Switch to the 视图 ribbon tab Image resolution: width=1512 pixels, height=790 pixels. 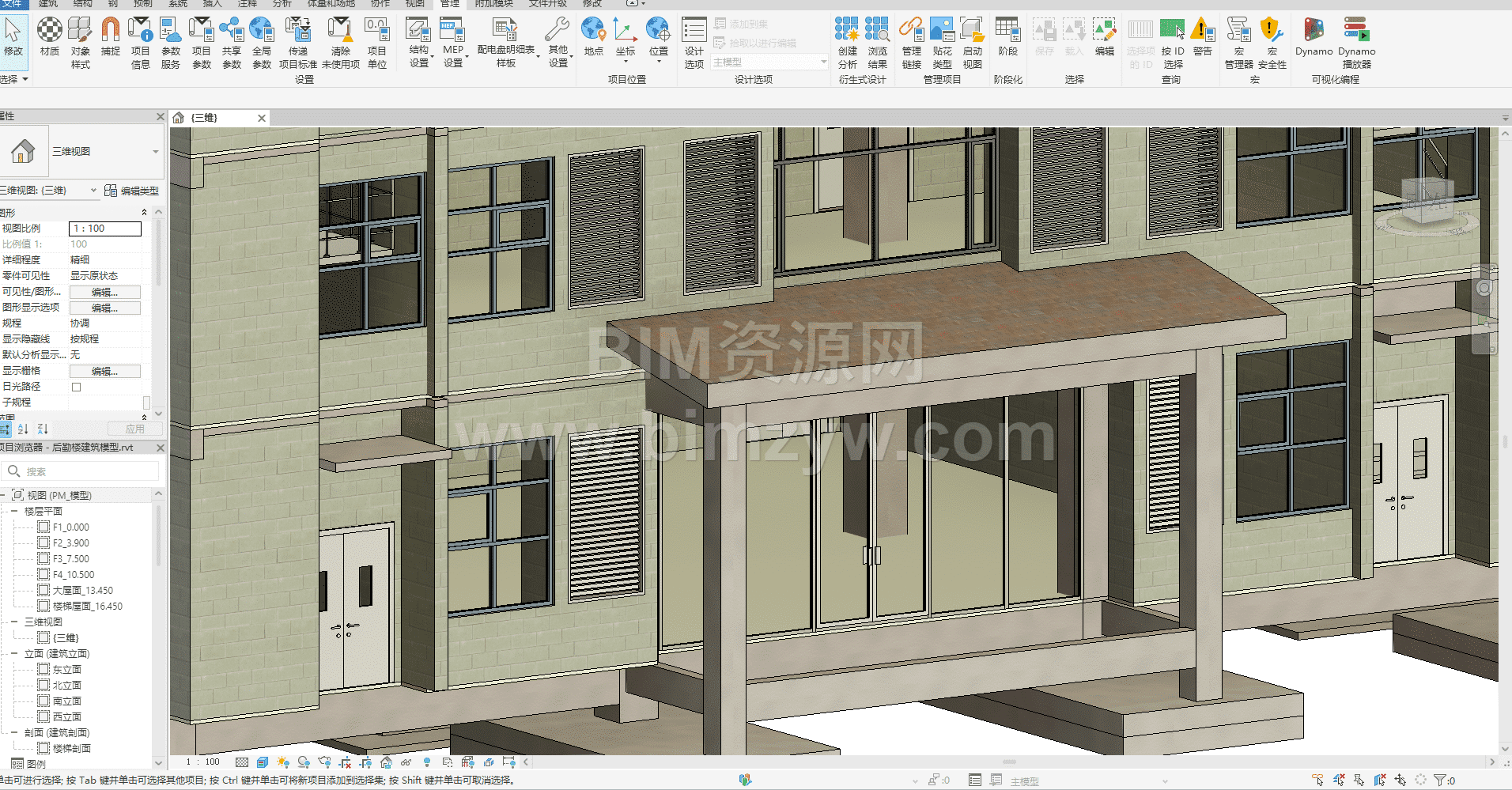[x=414, y=4]
